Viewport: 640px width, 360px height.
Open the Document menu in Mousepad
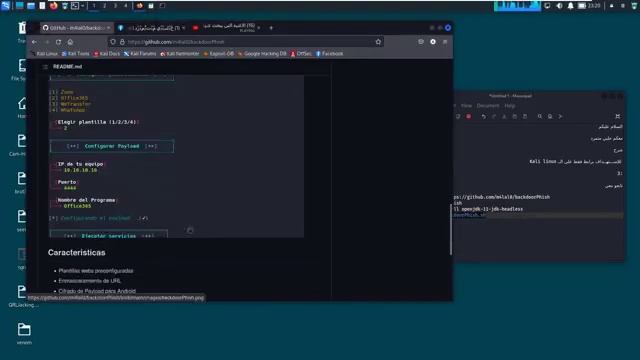[488, 106]
